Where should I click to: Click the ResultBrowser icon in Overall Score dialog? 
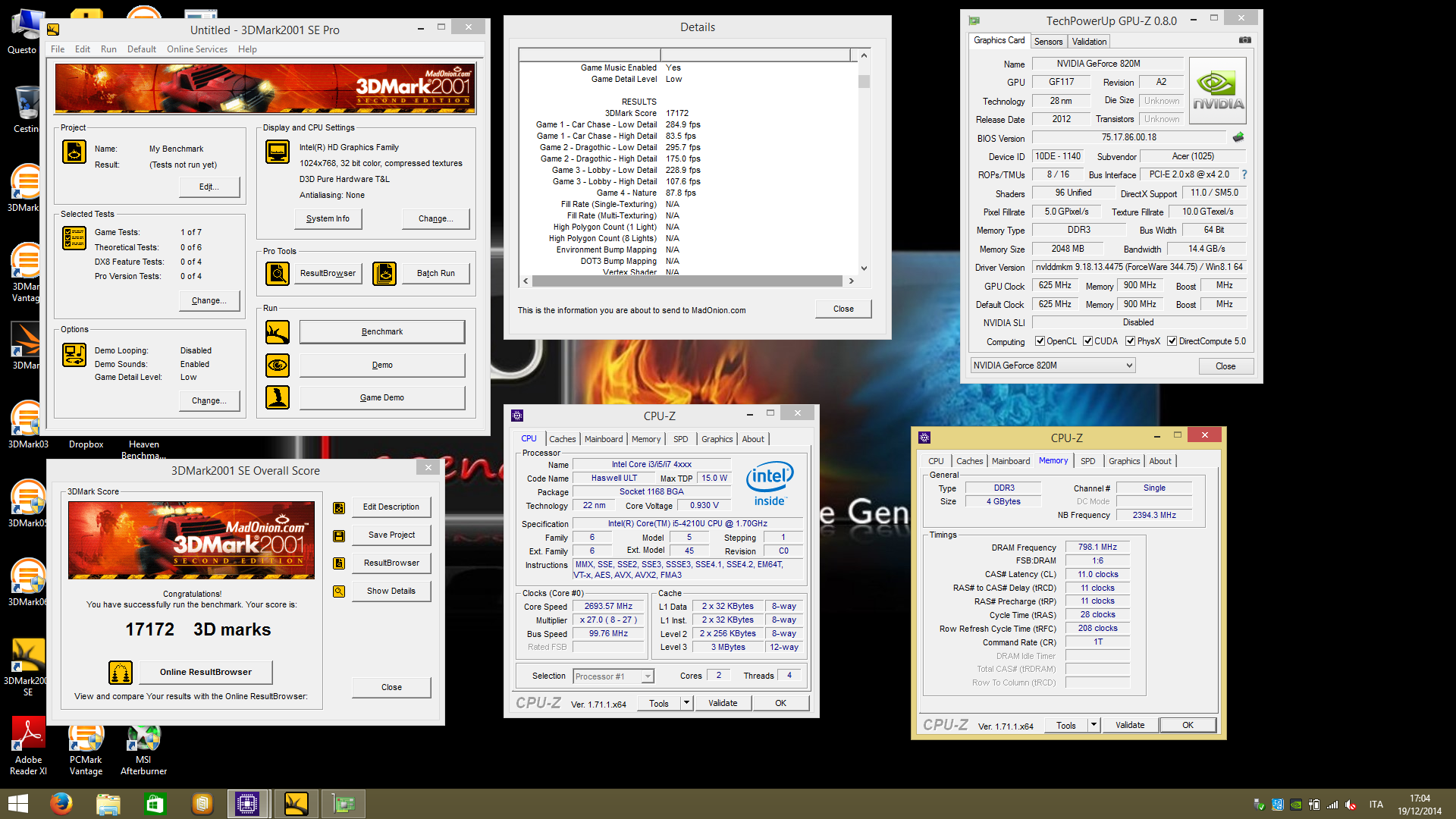click(x=339, y=563)
